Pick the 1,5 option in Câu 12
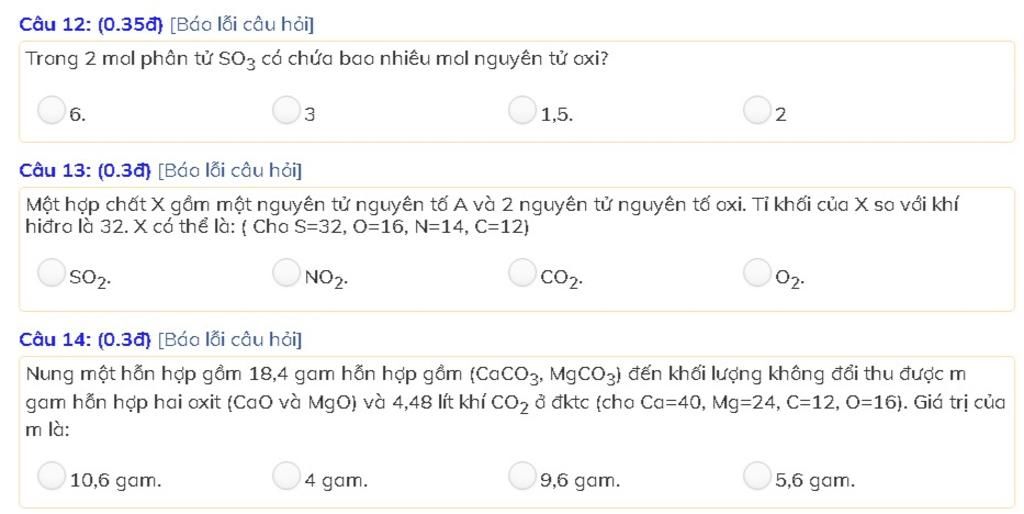 point(522,110)
